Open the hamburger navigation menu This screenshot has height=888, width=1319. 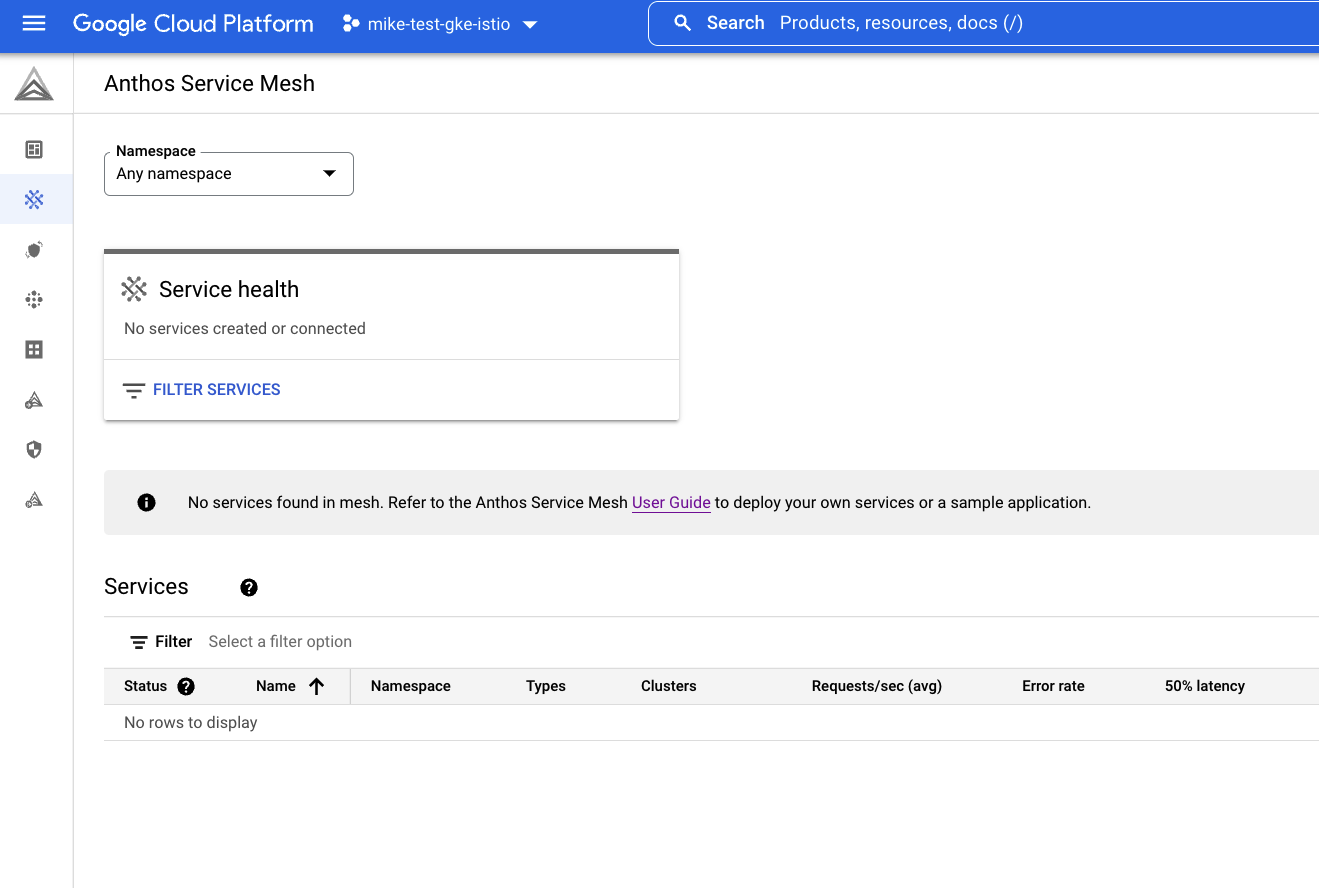(34, 23)
